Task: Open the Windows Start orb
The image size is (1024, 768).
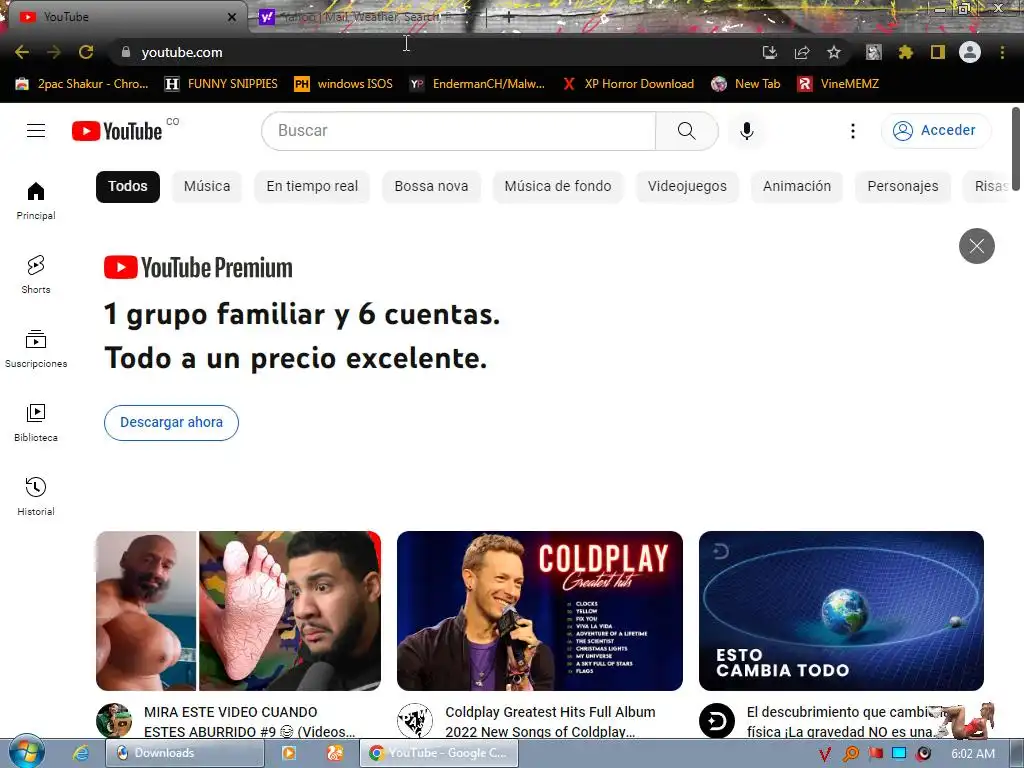Action: coord(25,753)
